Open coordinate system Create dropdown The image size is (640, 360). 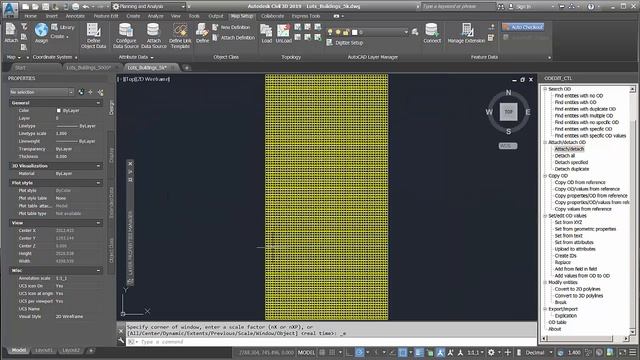point(60,37)
